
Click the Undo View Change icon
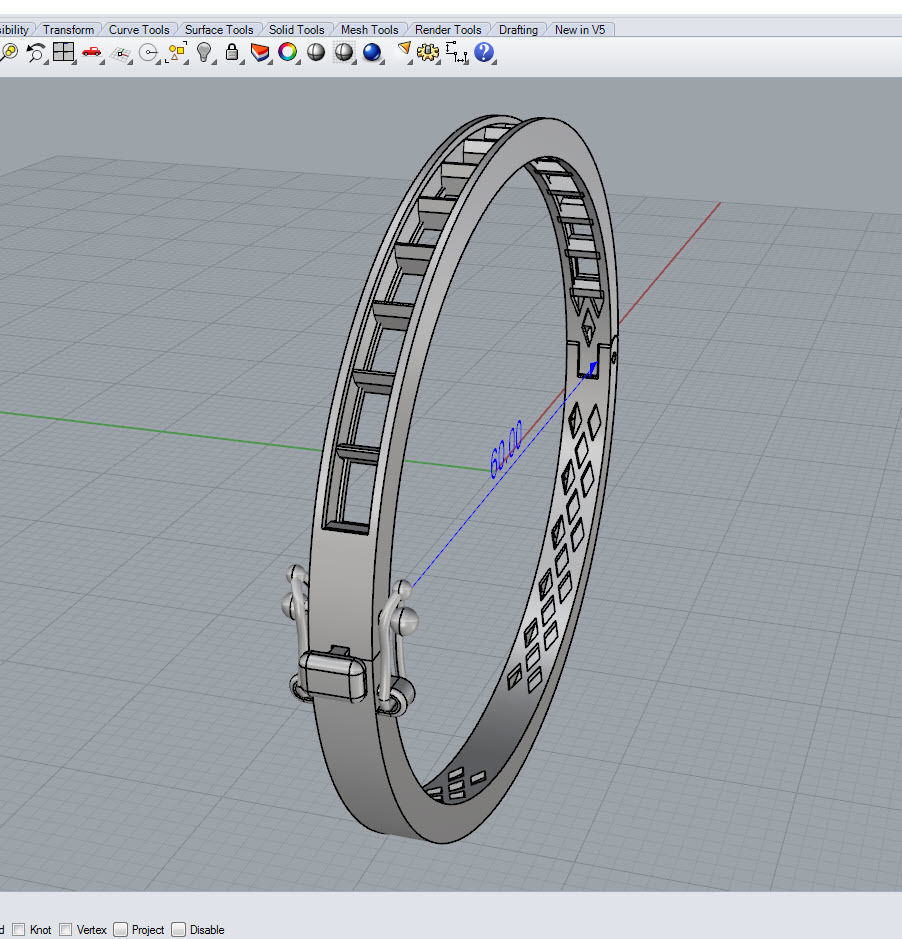click(x=36, y=53)
